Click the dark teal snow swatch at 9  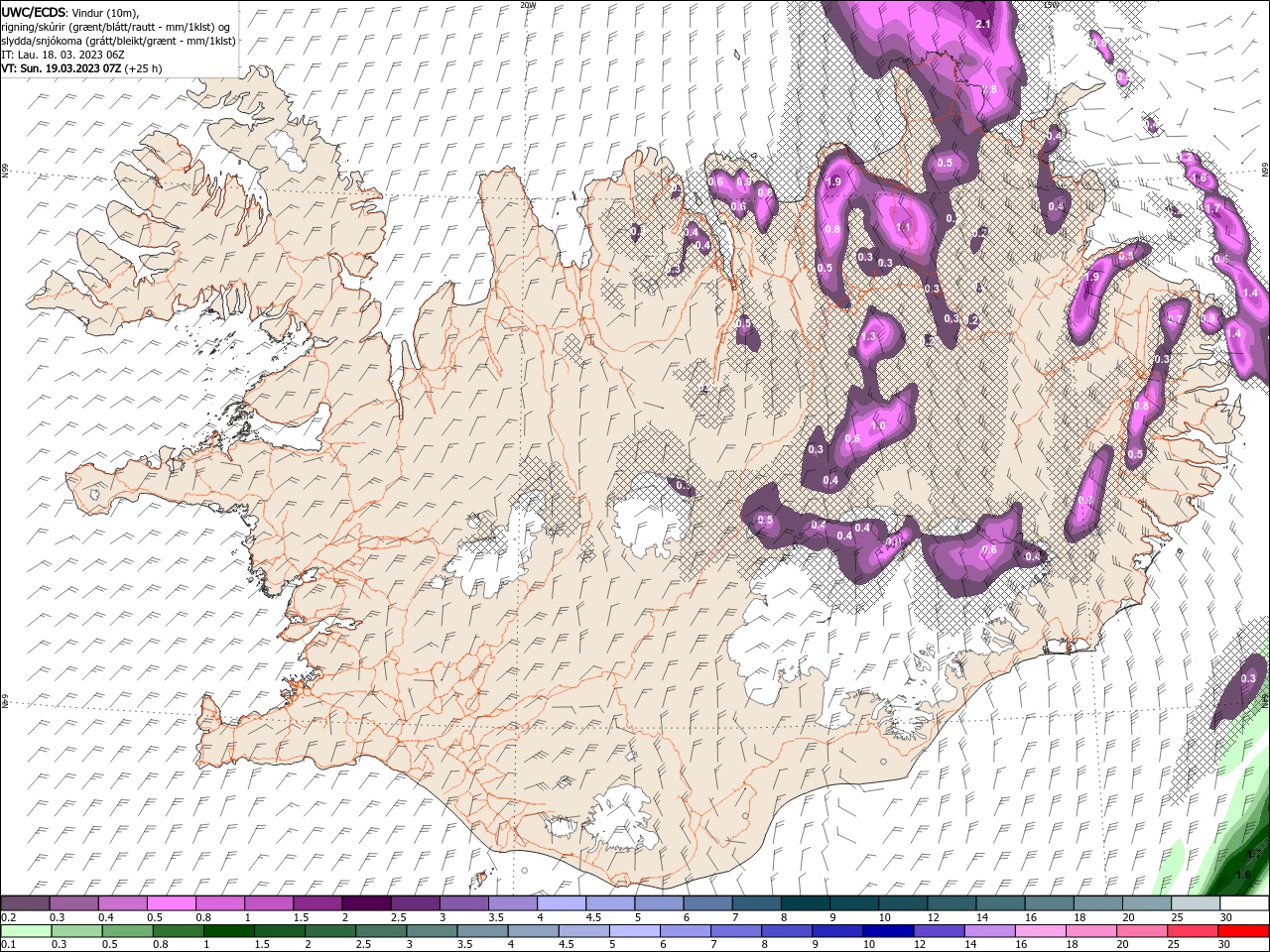tap(854, 903)
